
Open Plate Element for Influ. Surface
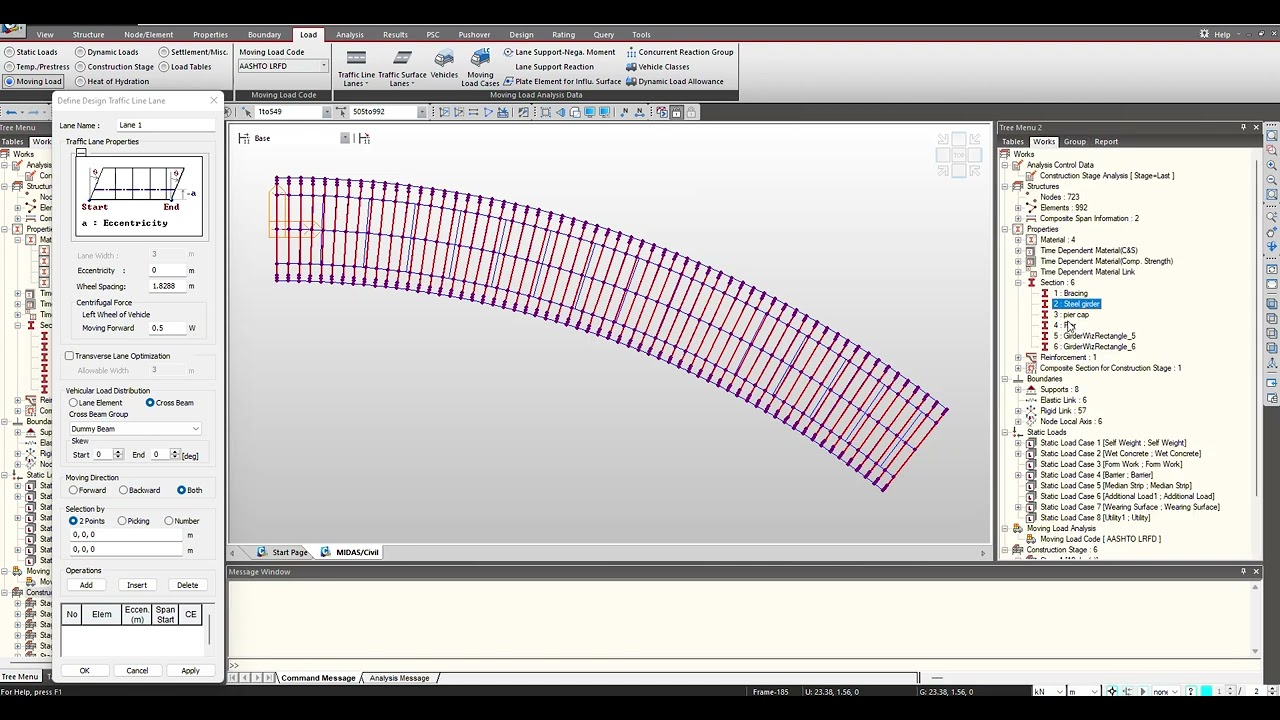[562, 81]
